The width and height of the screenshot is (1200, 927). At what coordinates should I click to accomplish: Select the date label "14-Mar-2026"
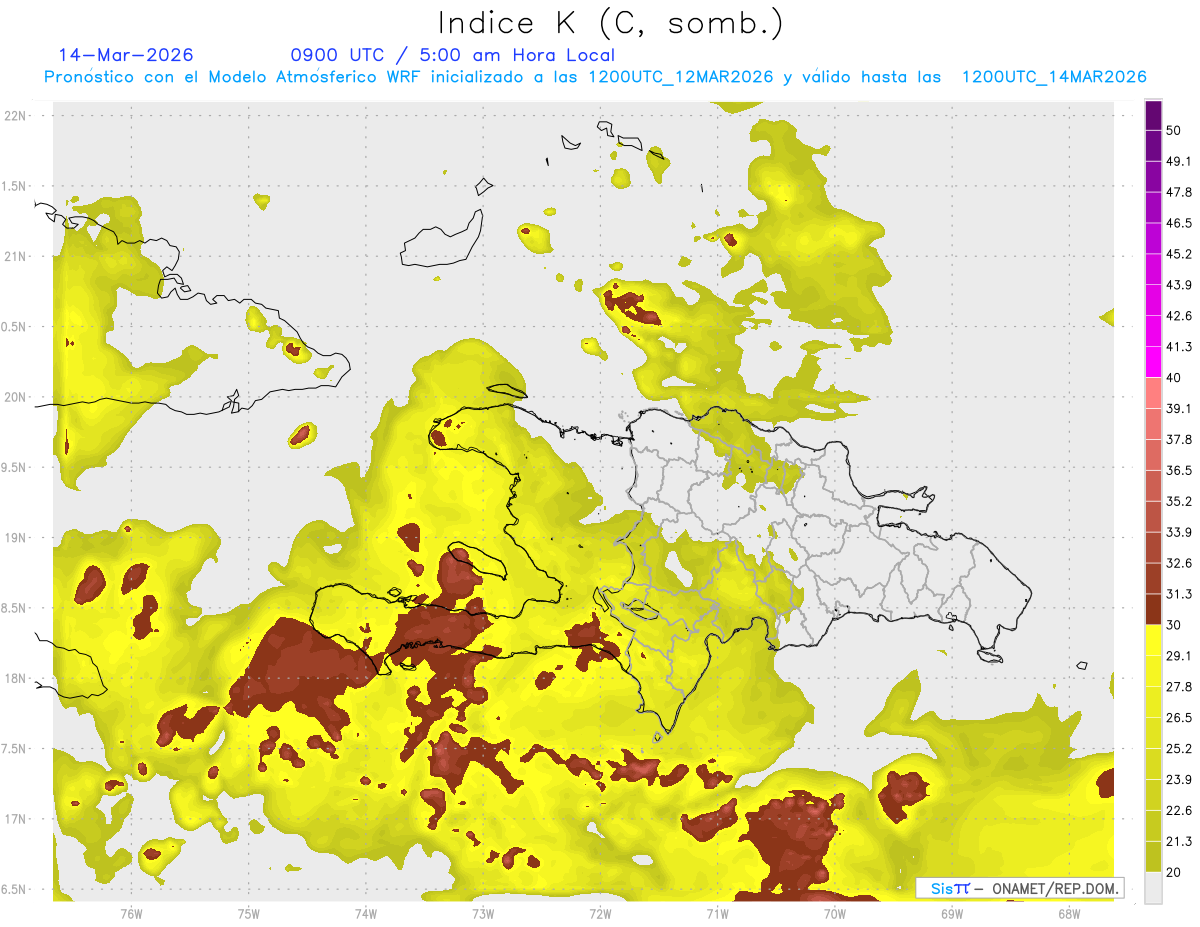(126, 55)
